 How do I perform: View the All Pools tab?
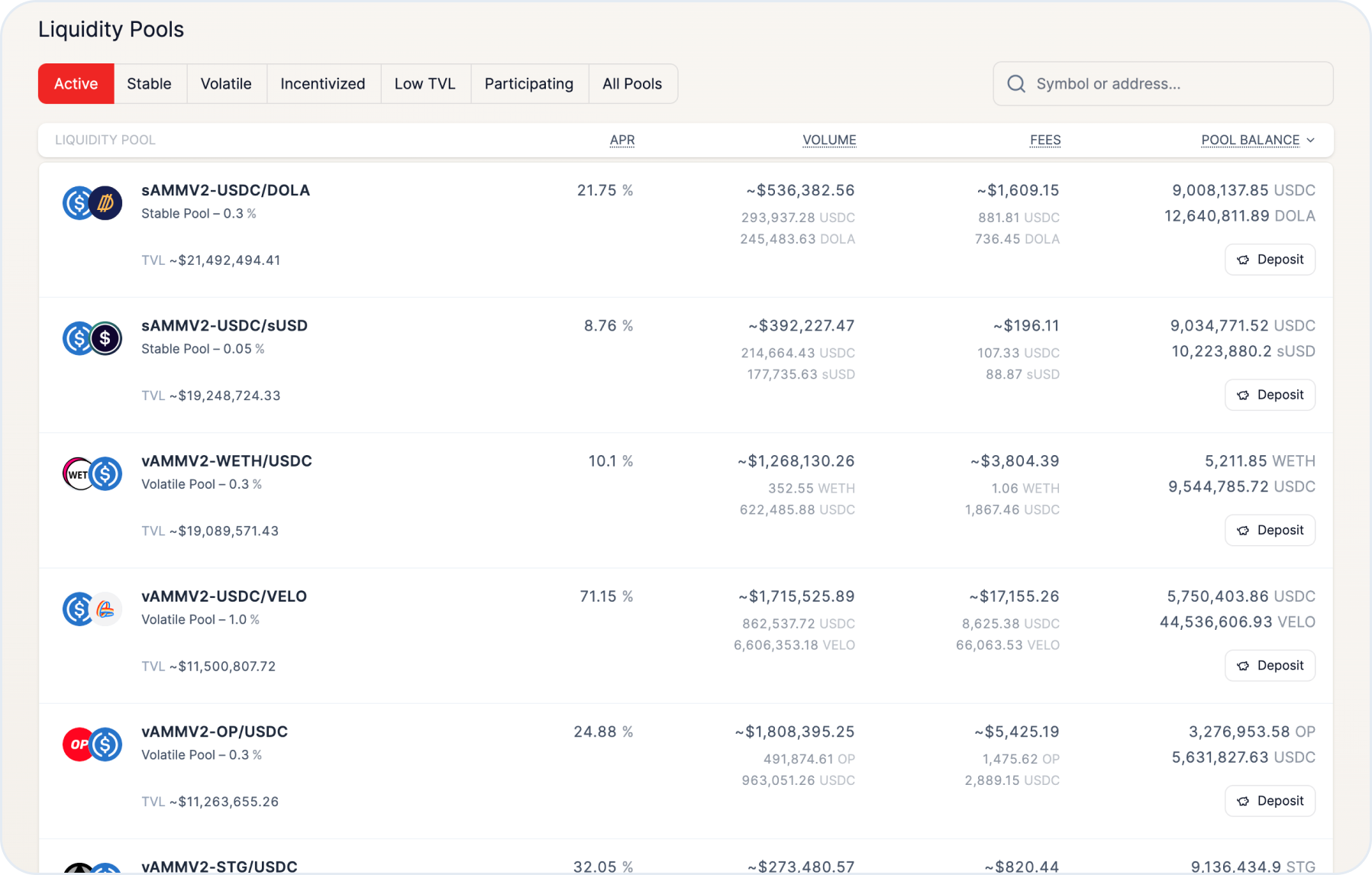point(632,84)
